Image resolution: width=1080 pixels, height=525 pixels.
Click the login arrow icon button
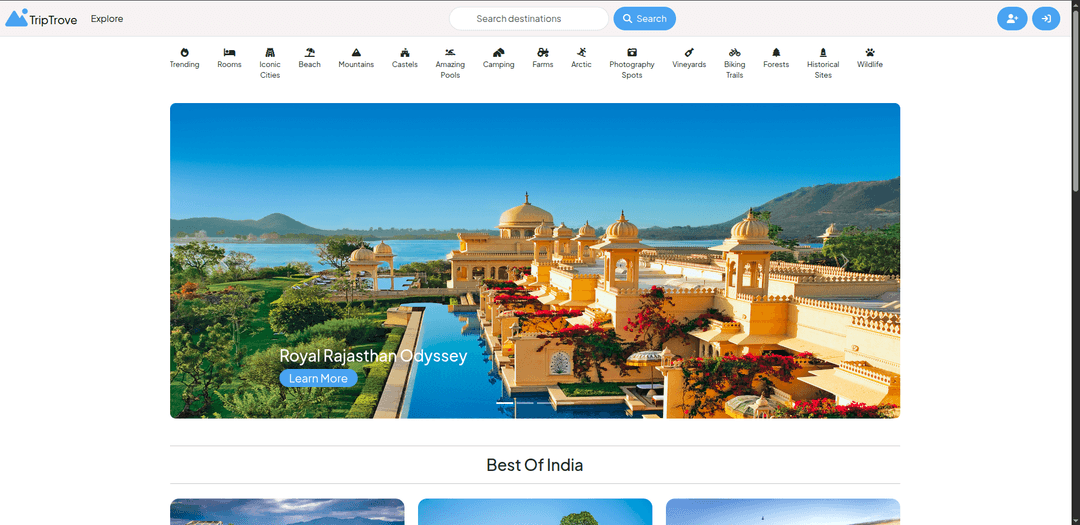1046,19
